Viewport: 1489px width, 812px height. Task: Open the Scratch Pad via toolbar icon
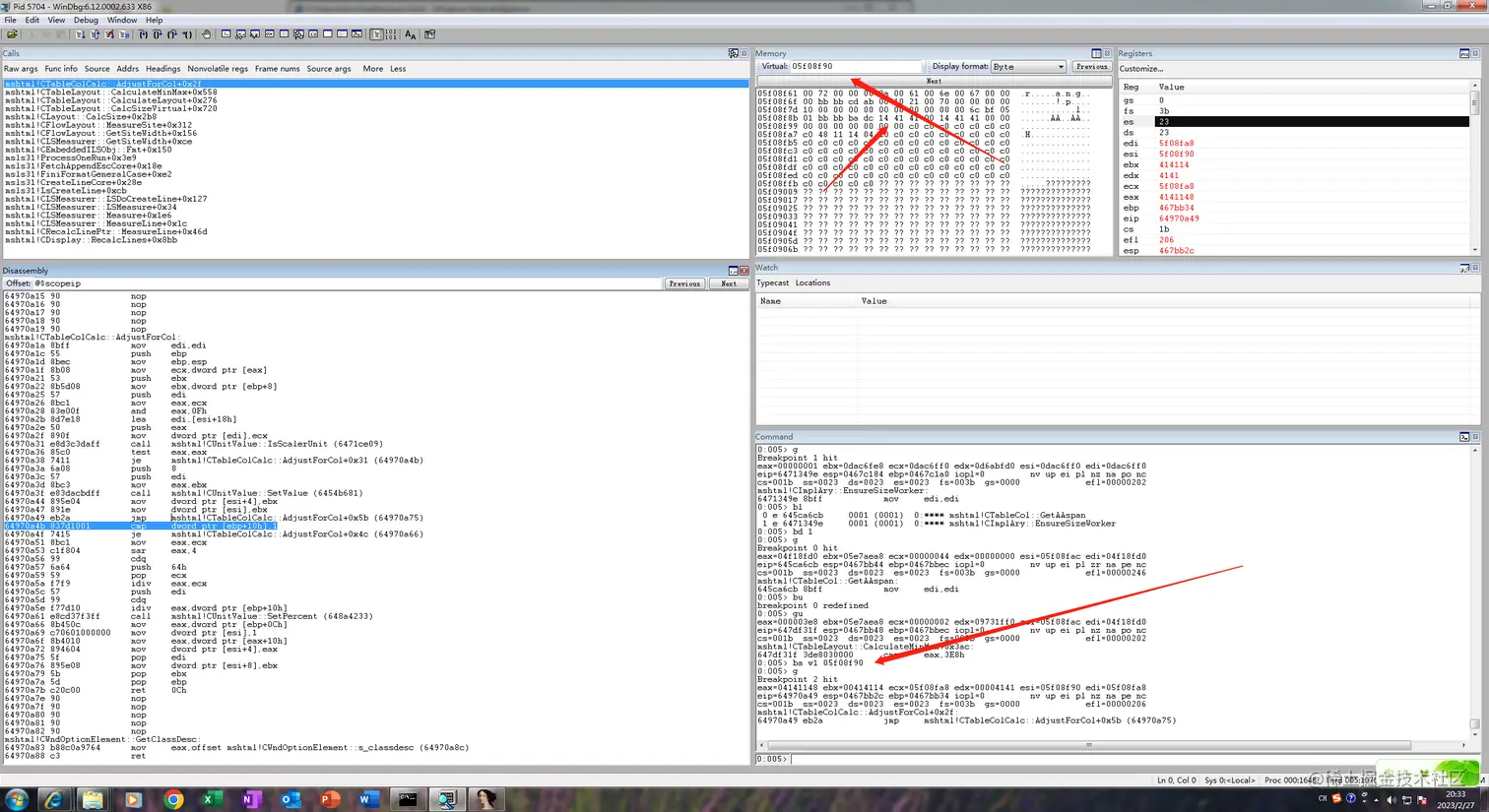(328, 34)
